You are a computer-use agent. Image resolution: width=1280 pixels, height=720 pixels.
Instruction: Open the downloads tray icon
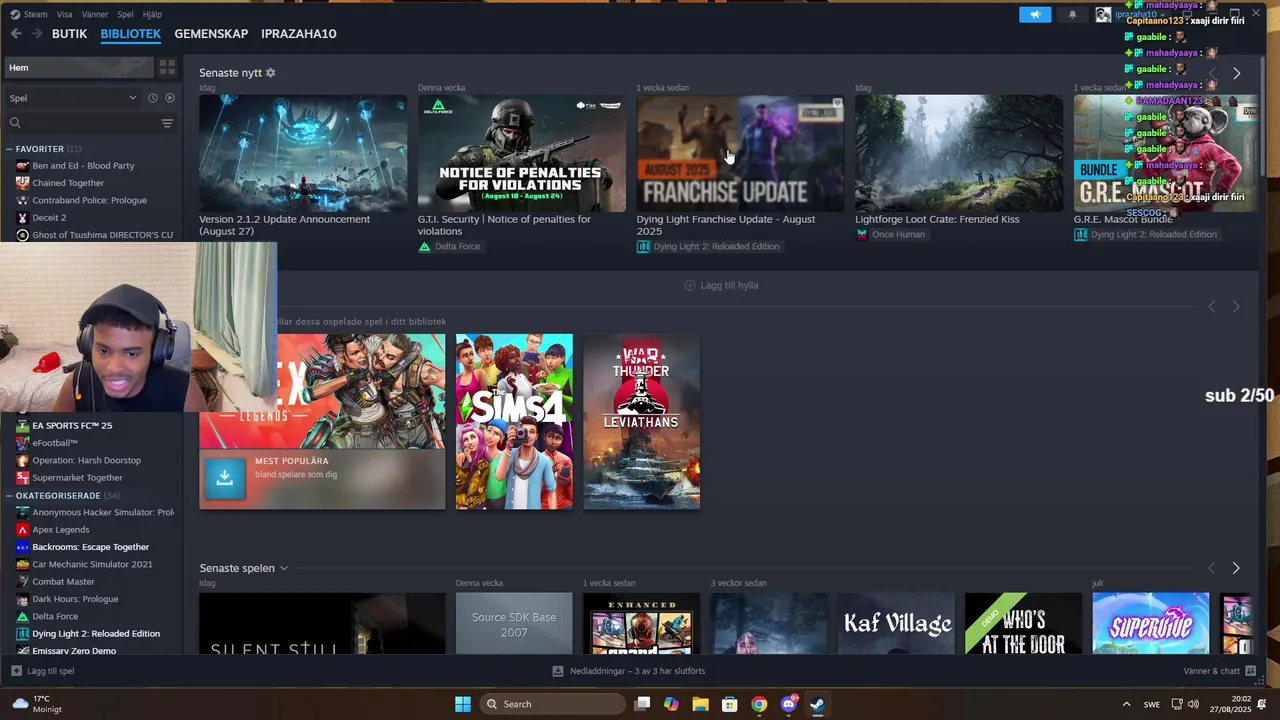point(558,671)
